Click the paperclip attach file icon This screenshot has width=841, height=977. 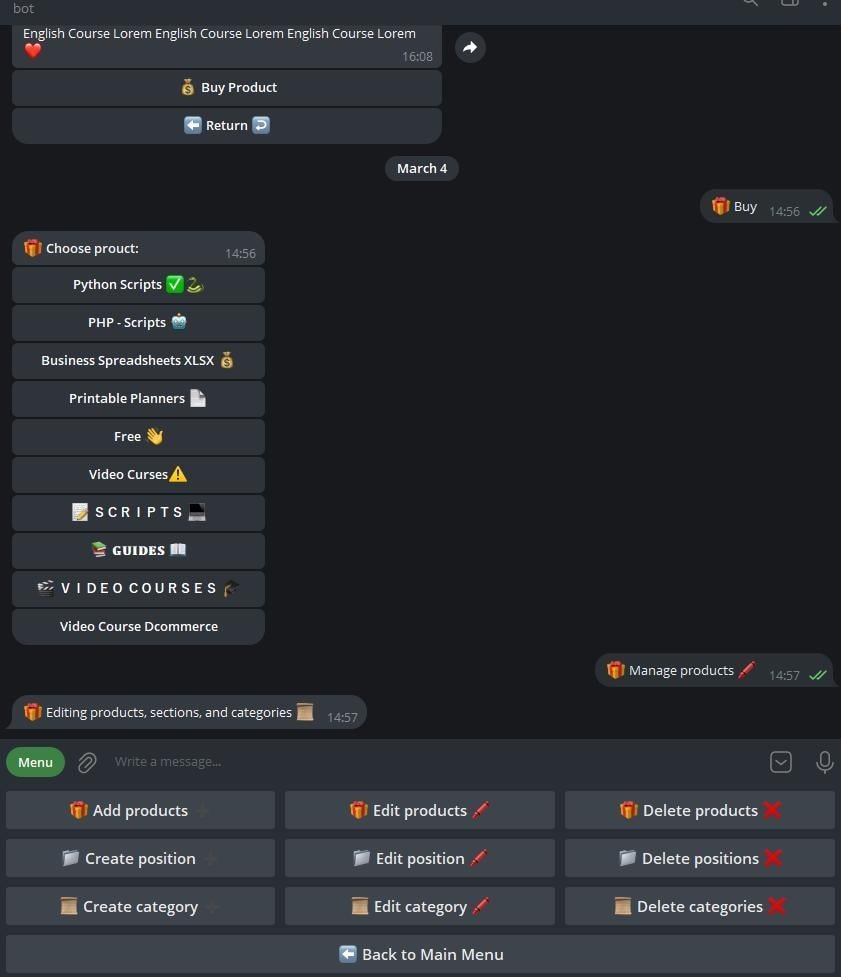pos(87,762)
